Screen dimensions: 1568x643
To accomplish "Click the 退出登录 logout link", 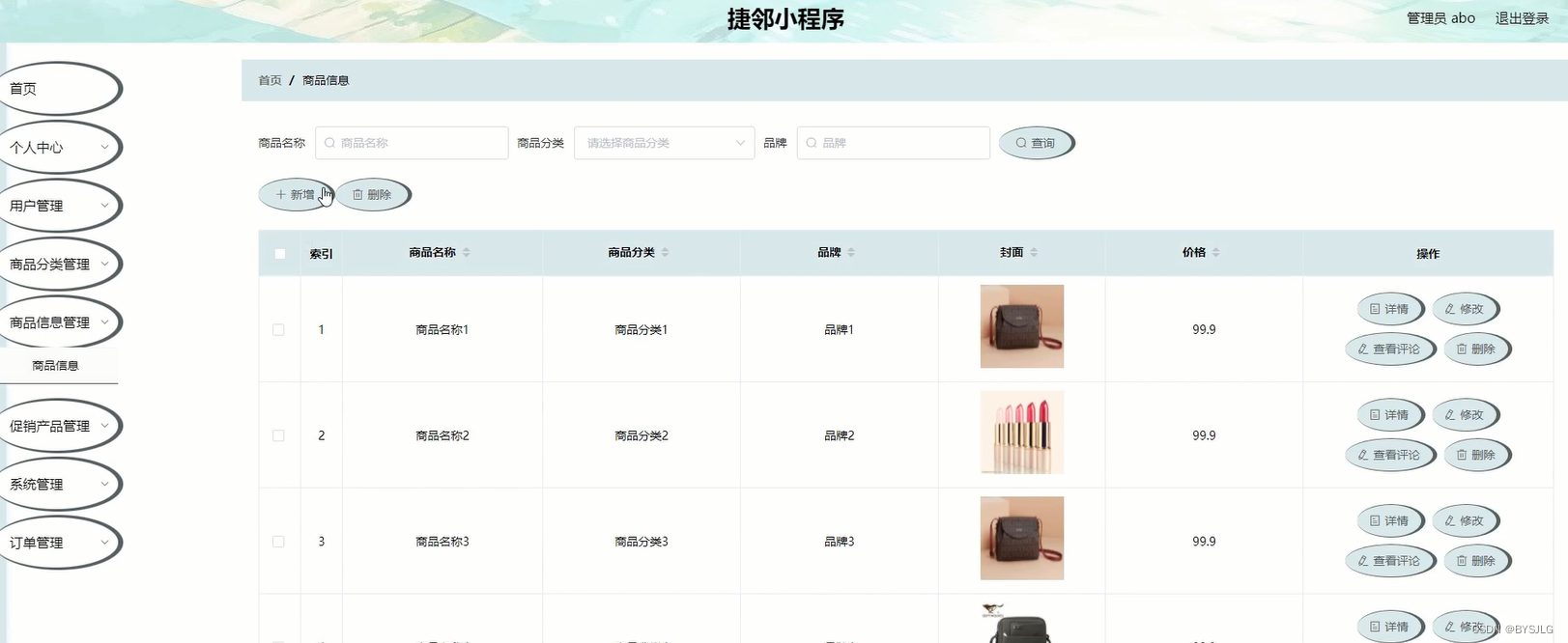I will [x=1522, y=18].
